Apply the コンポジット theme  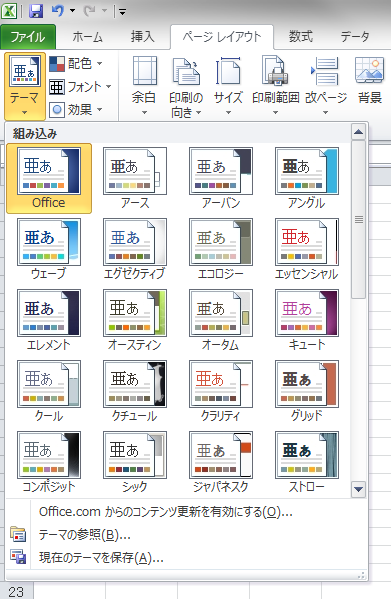49,463
